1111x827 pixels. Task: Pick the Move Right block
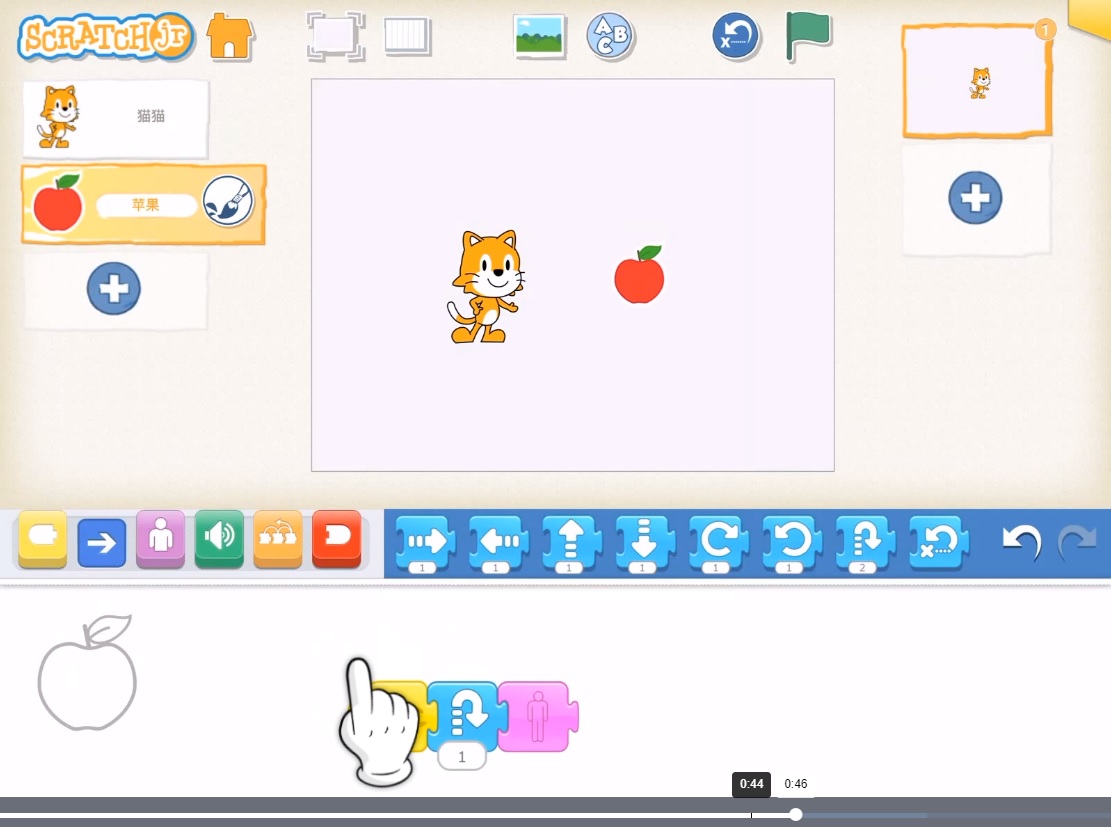(x=425, y=544)
